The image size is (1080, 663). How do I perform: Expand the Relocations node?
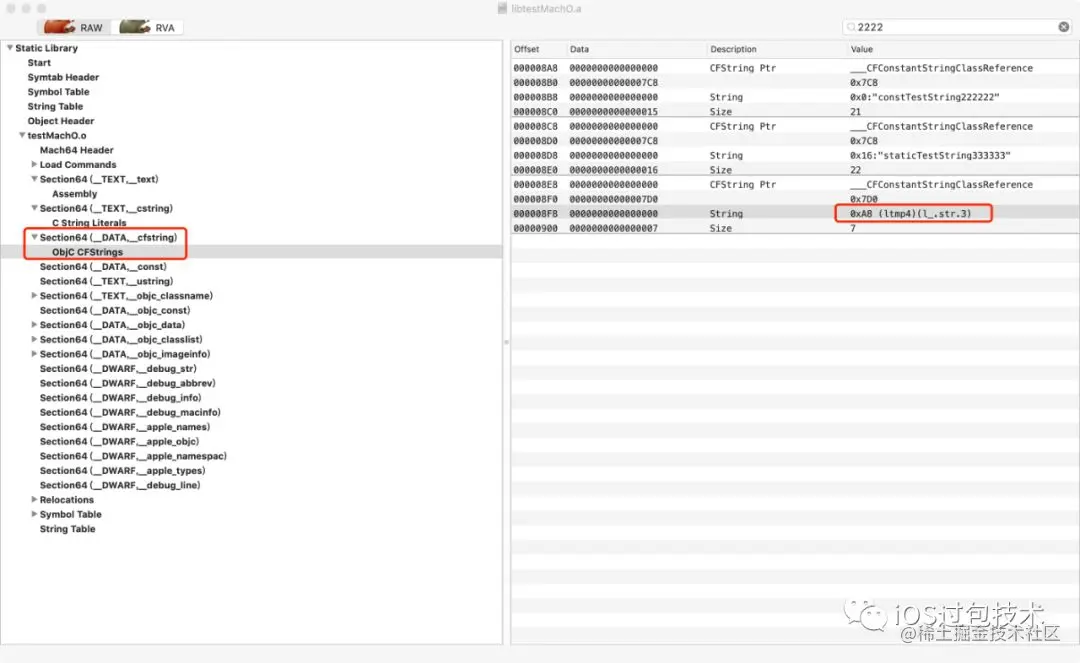pyautogui.click(x=34, y=499)
